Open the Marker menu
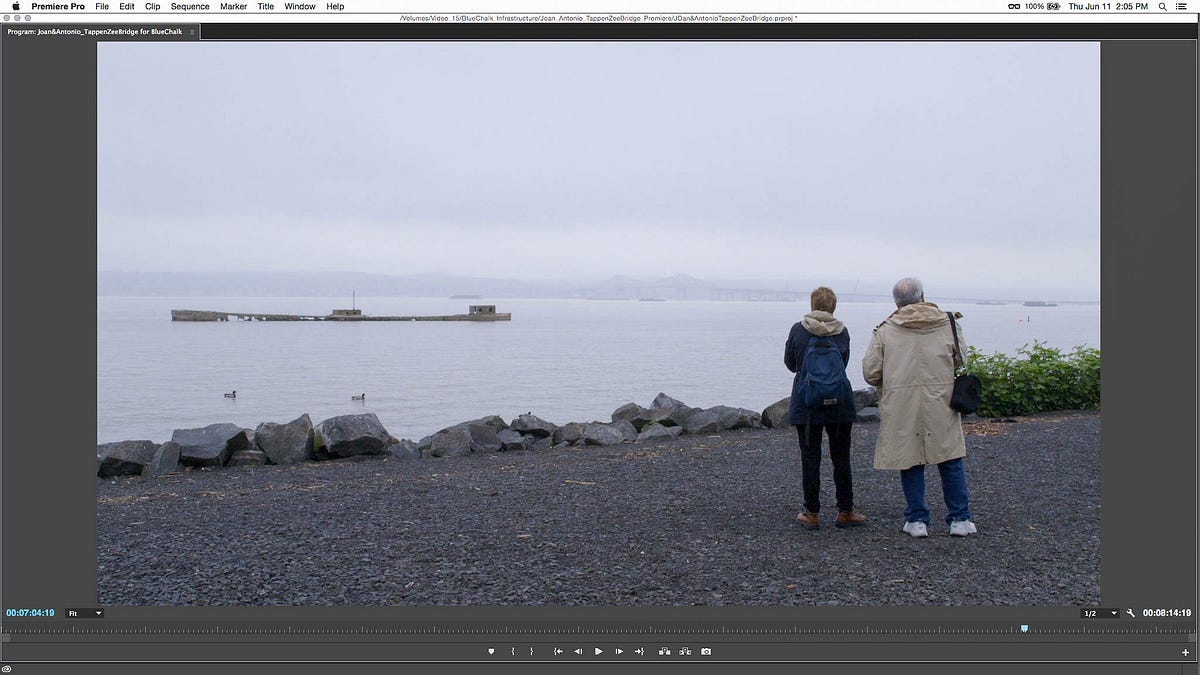Viewport: 1200px width, 675px height. click(x=234, y=6)
